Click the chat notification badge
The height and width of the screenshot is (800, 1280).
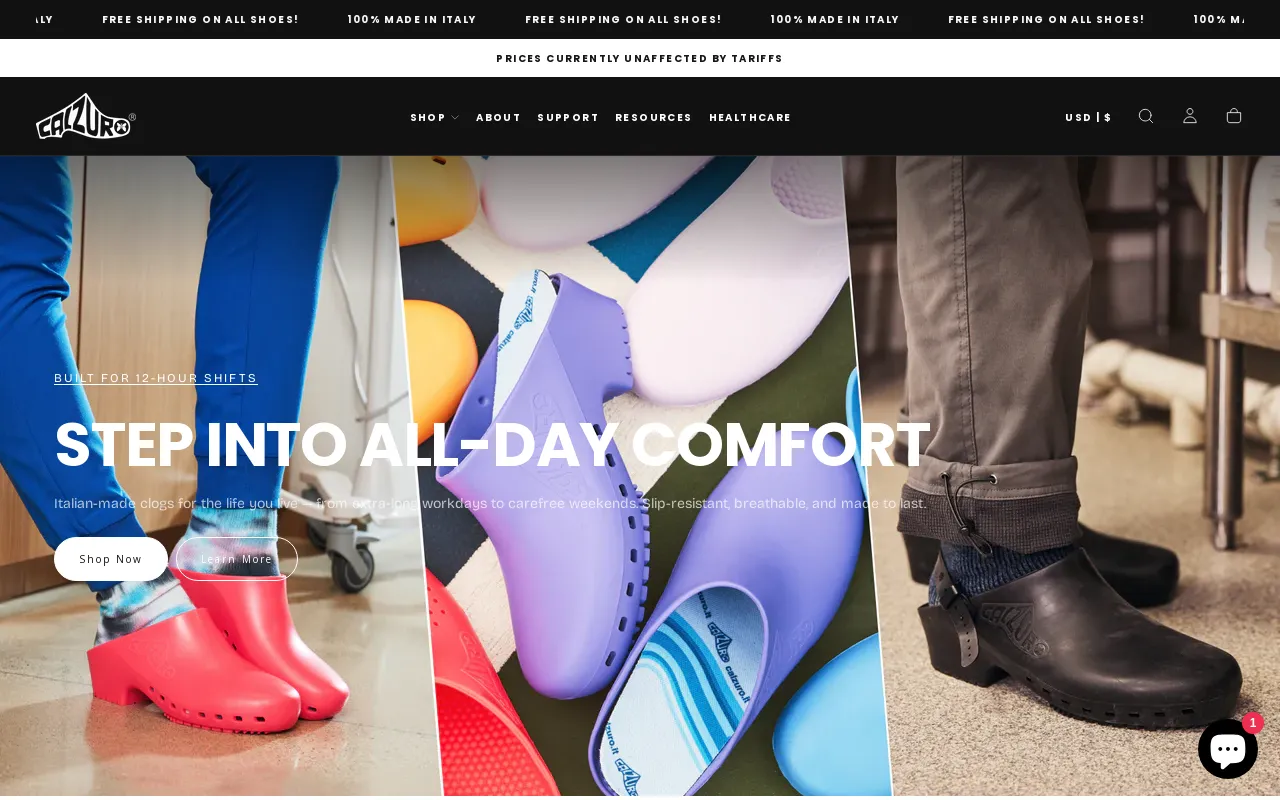(x=1252, y=723)
